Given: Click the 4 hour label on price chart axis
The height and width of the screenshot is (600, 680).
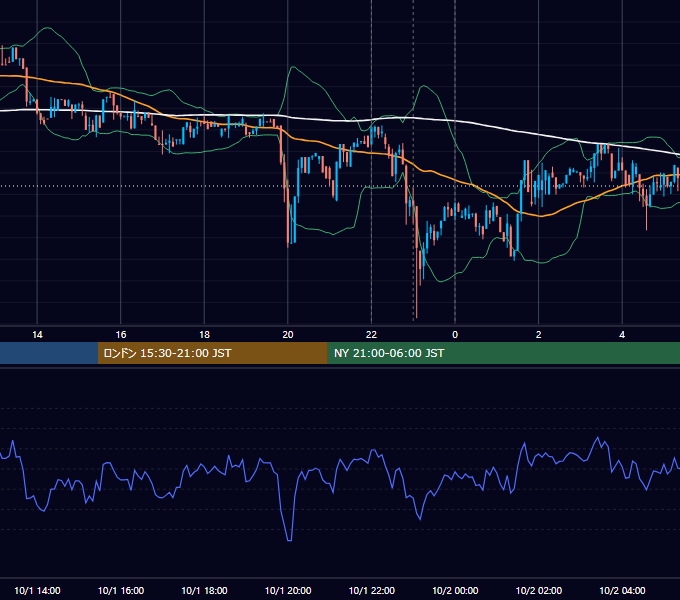Looking at the screenshot, I should tap(622, 335).
